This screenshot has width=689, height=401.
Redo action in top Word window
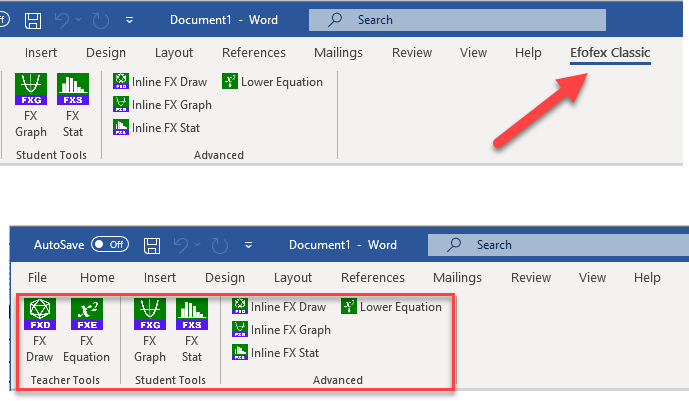click(101, 20)
